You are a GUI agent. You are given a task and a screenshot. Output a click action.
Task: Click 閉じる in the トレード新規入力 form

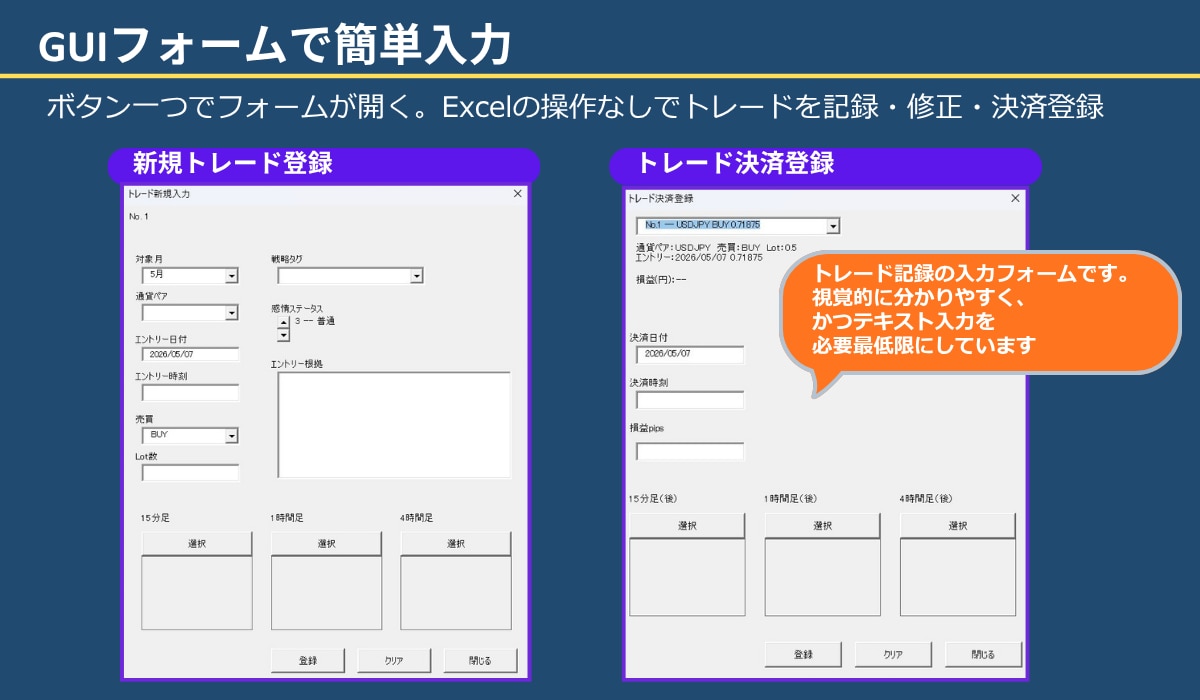pos(481,661)
